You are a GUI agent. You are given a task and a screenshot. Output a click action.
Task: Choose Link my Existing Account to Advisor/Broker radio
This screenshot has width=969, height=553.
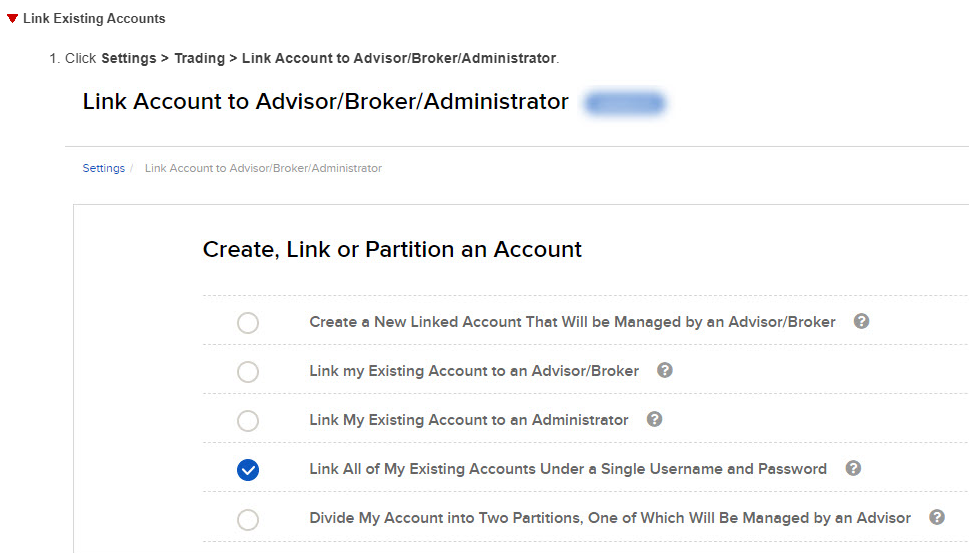pyautogui.click(x=247, y=372)
